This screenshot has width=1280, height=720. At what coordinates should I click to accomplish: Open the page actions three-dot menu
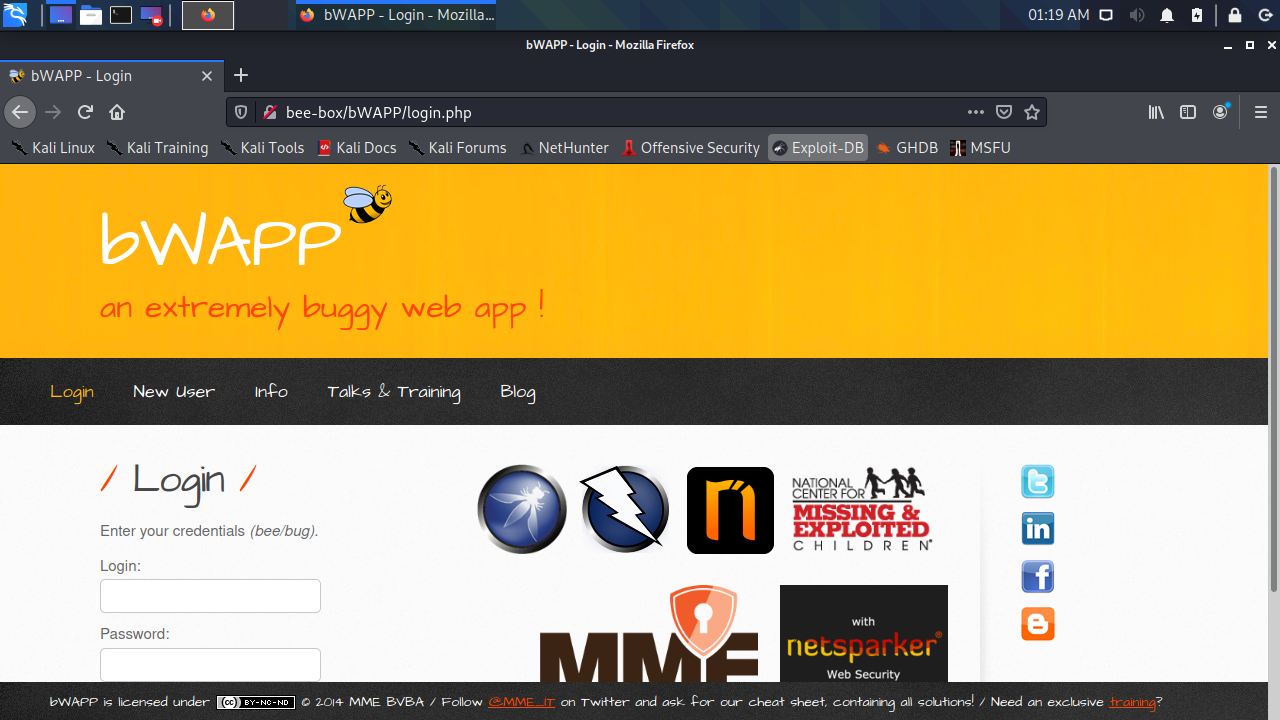[x=976, y=112]
